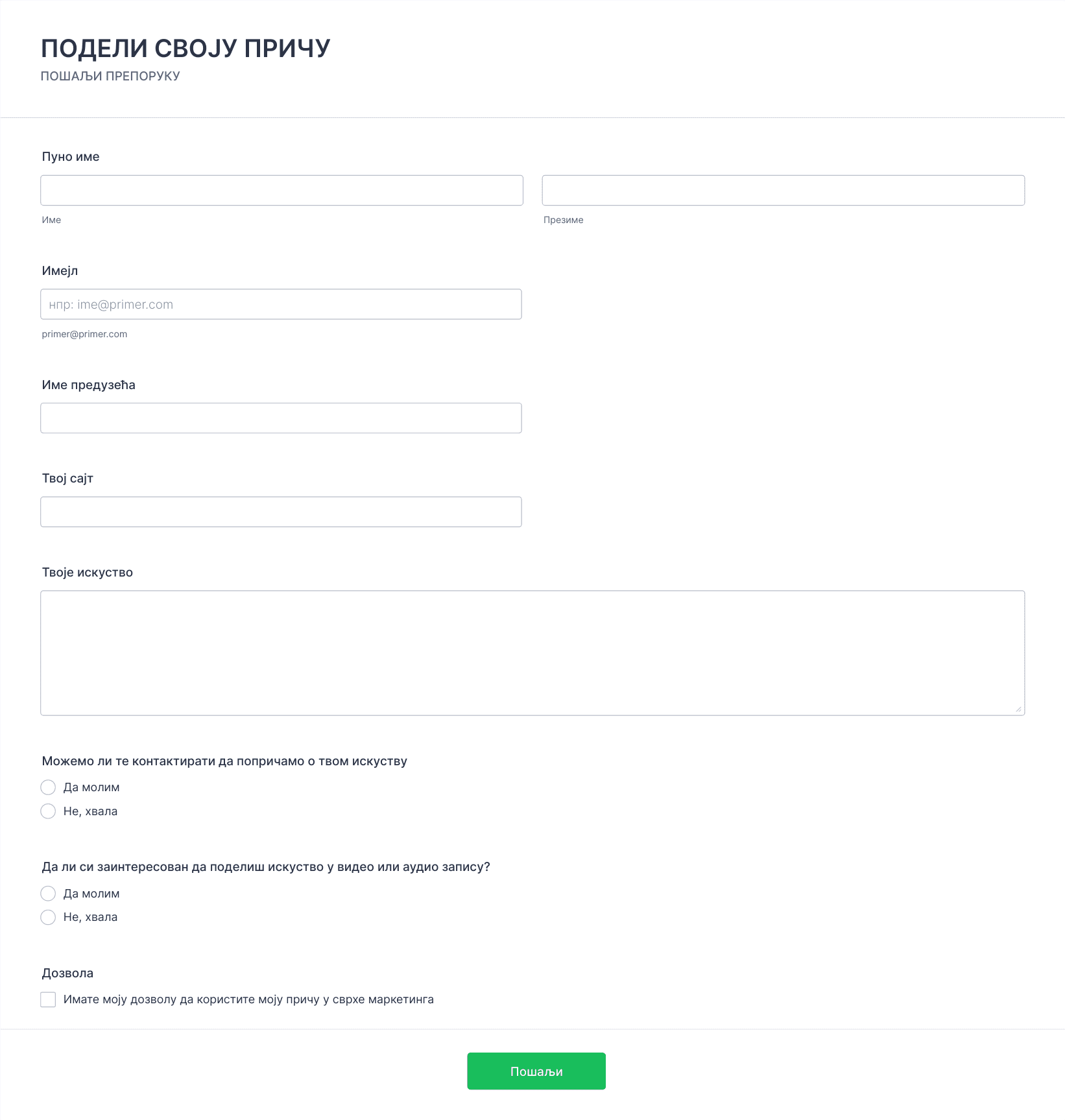Select Да молим for contact question
Image resolution: width=1065 pixels, height=1120 pixels.
(48, 787)
